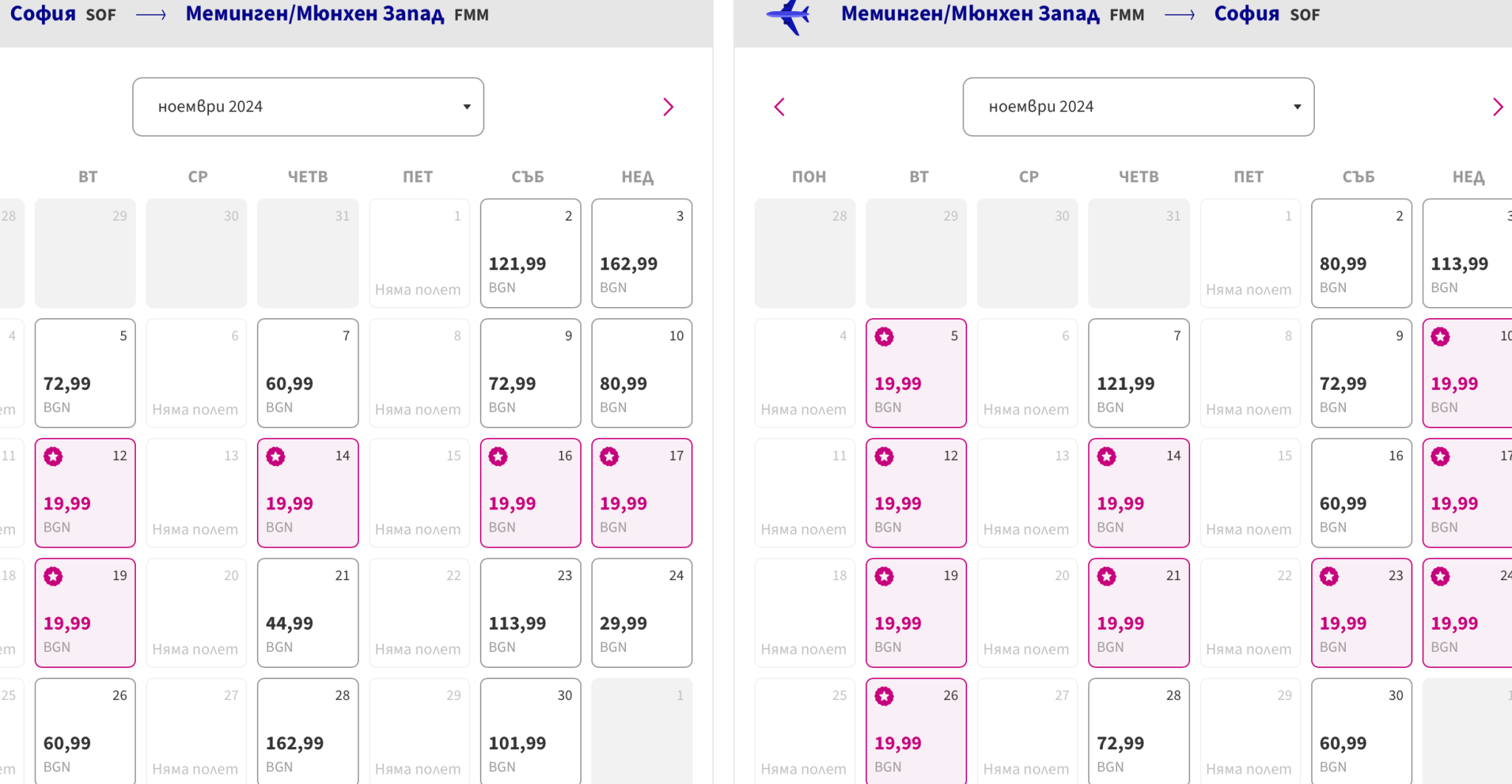1512x784 pixels.
Task: Click the star deal icon on outbound 16 November
Action: (498, 457)
